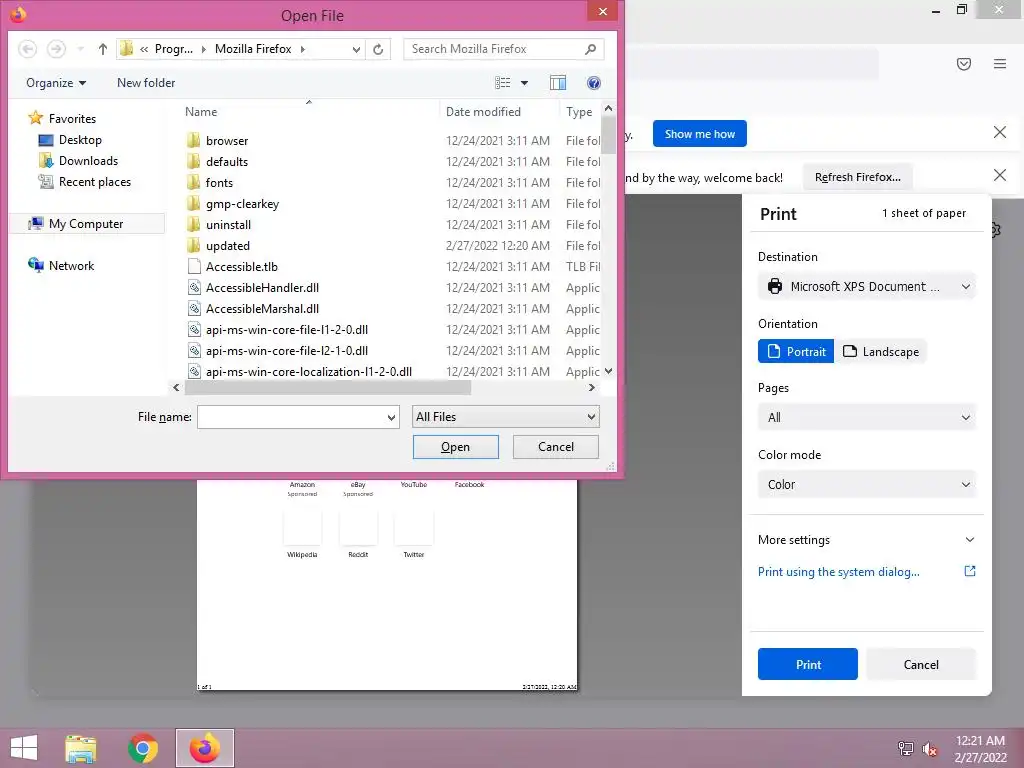This screenshot has height=768, width=1024.
Task: Click the Refresh Firefox button
Action: click(857, 177)
